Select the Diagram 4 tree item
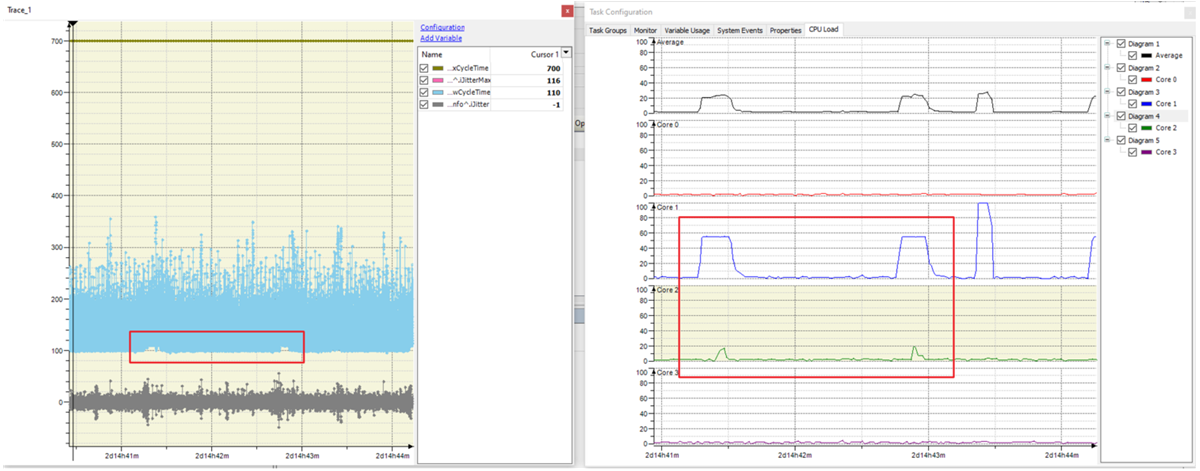The image size is (1200, 471). (1144, 116)
